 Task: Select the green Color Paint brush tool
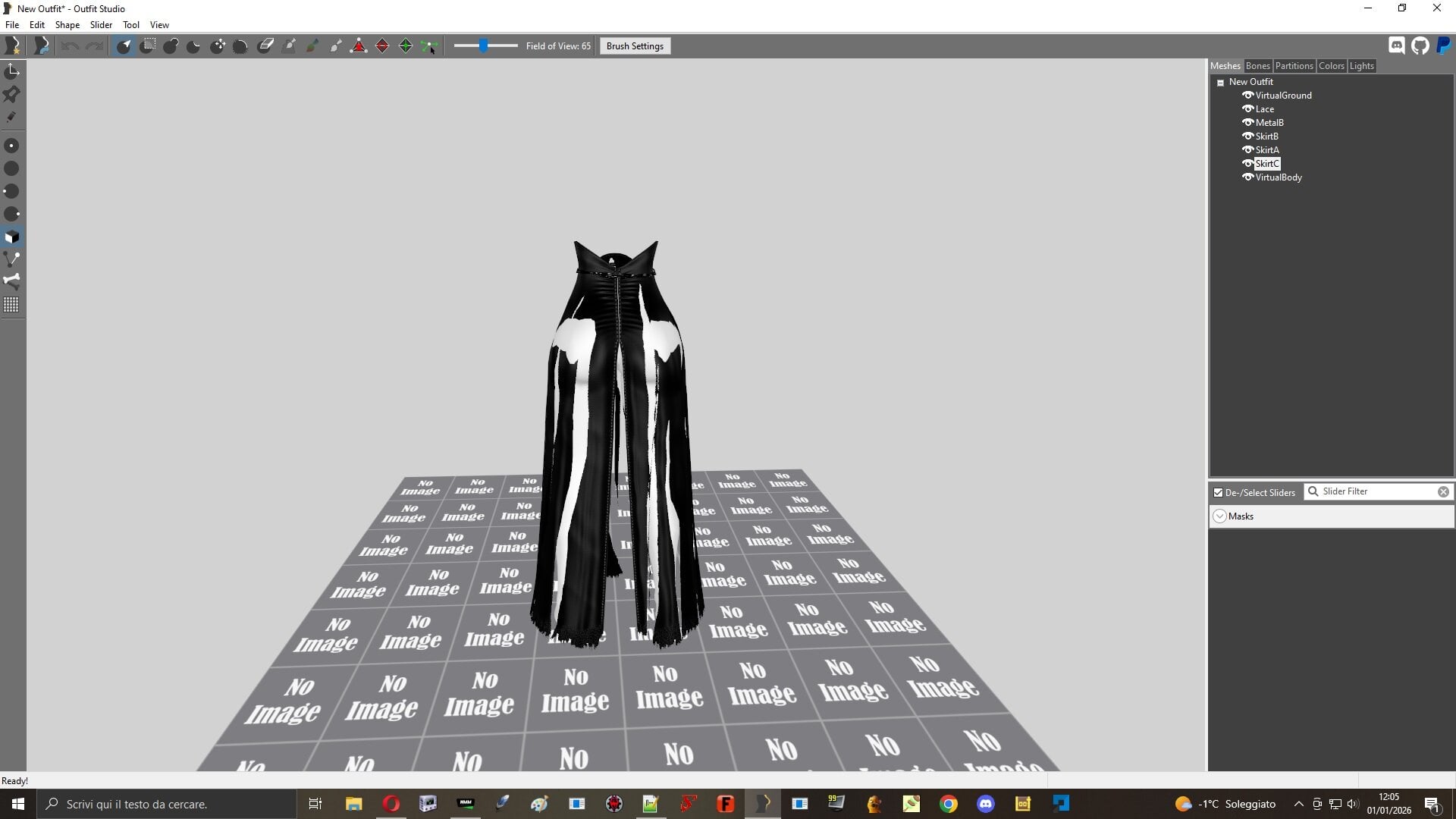click(x=312, y=46)
